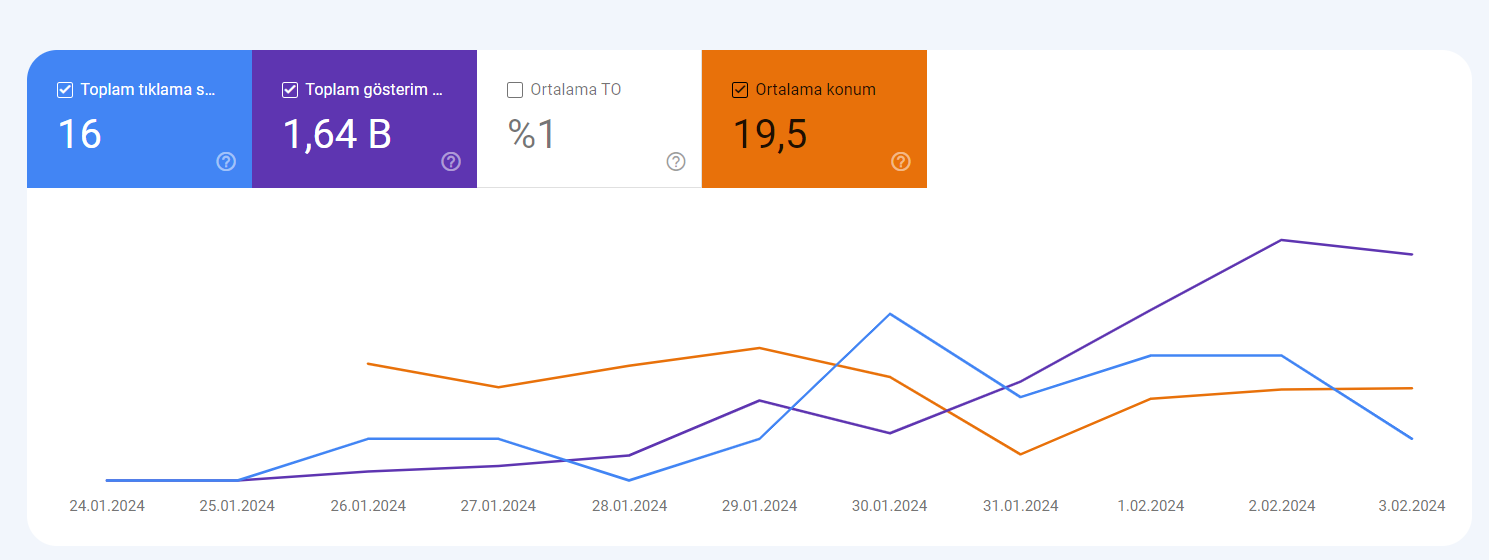This screenshot has height=560, width=1489.
Task: Select the blue card showing value 16
Action: tap(139, 119)
